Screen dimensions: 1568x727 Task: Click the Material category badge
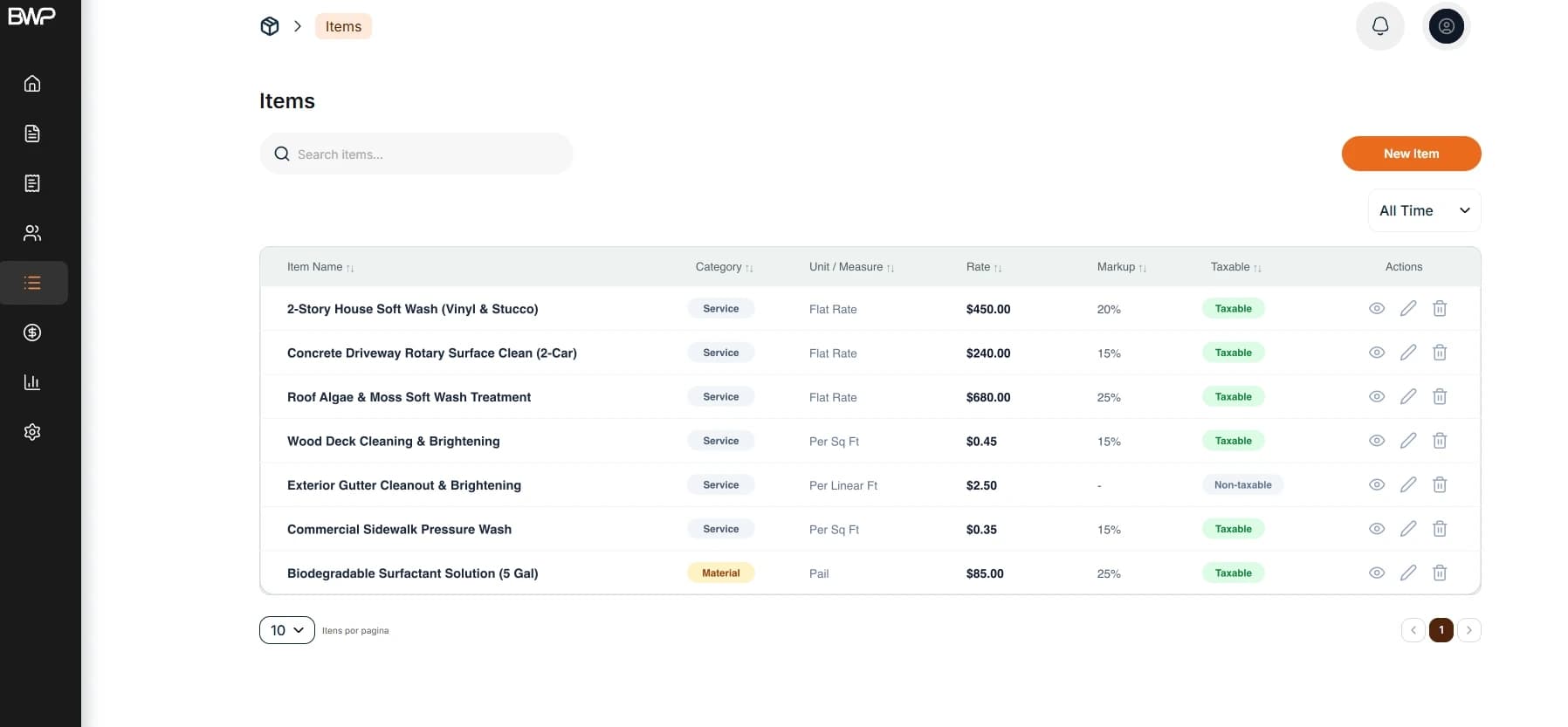[721, 573]
